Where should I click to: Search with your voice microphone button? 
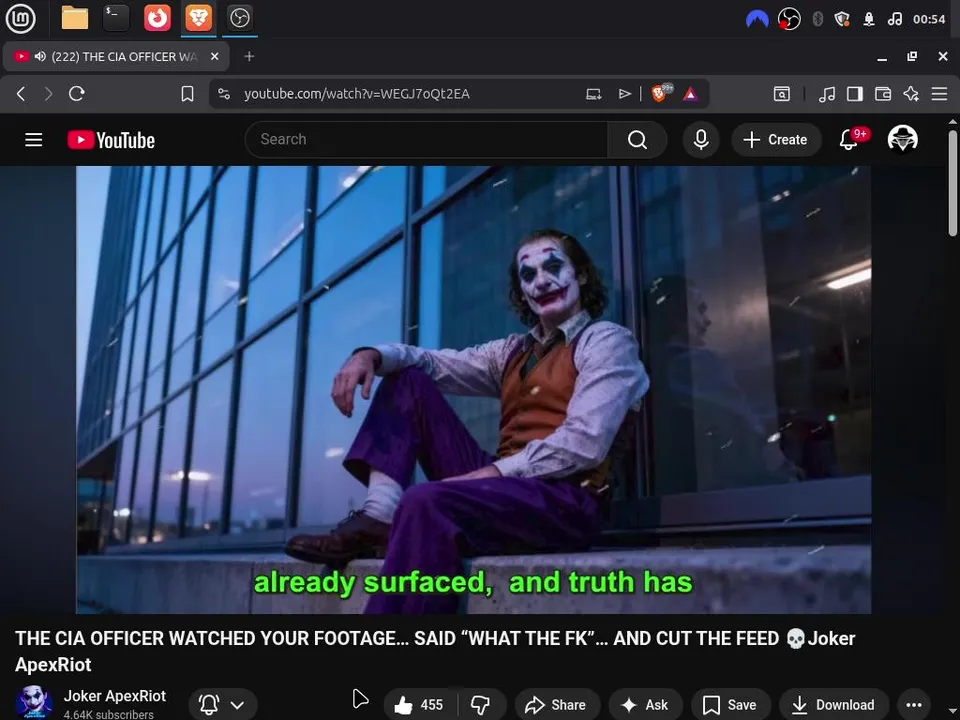coord(701,140)
